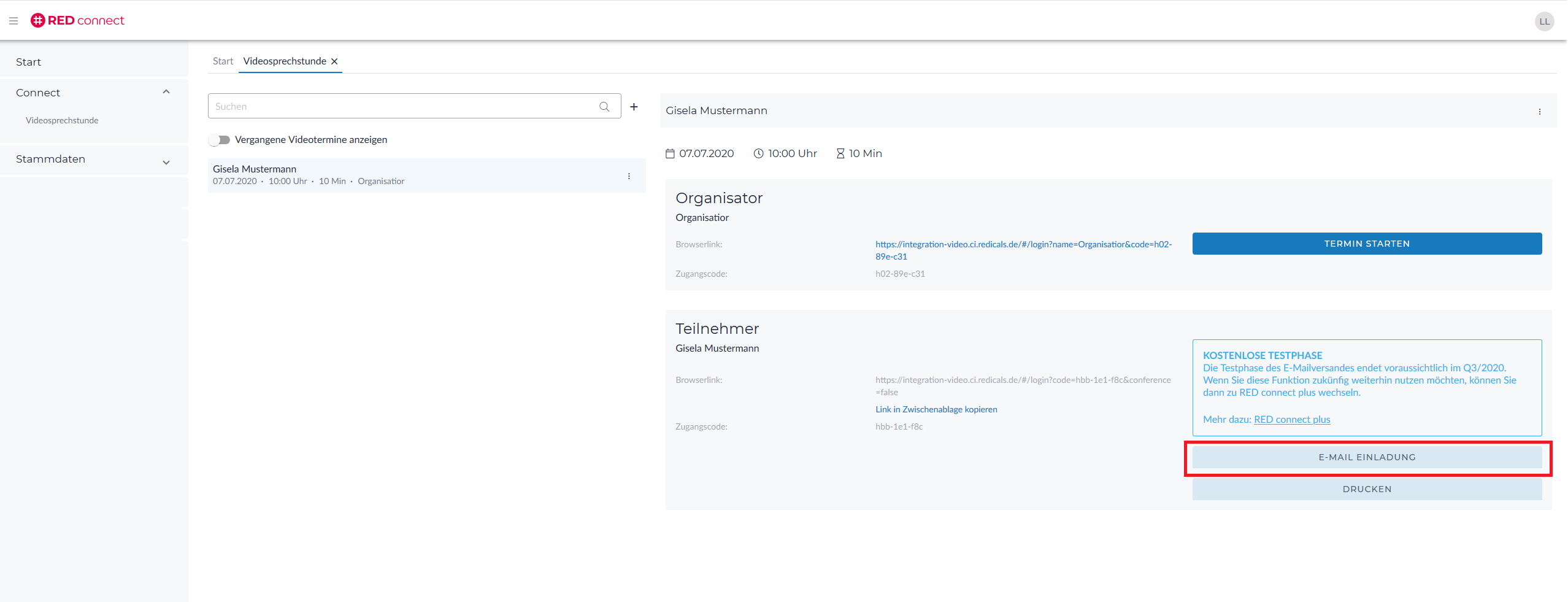The width and height of the screenshot is (1568, 602).
Task: Click the search magnifier icon
Action: [604, 107]
